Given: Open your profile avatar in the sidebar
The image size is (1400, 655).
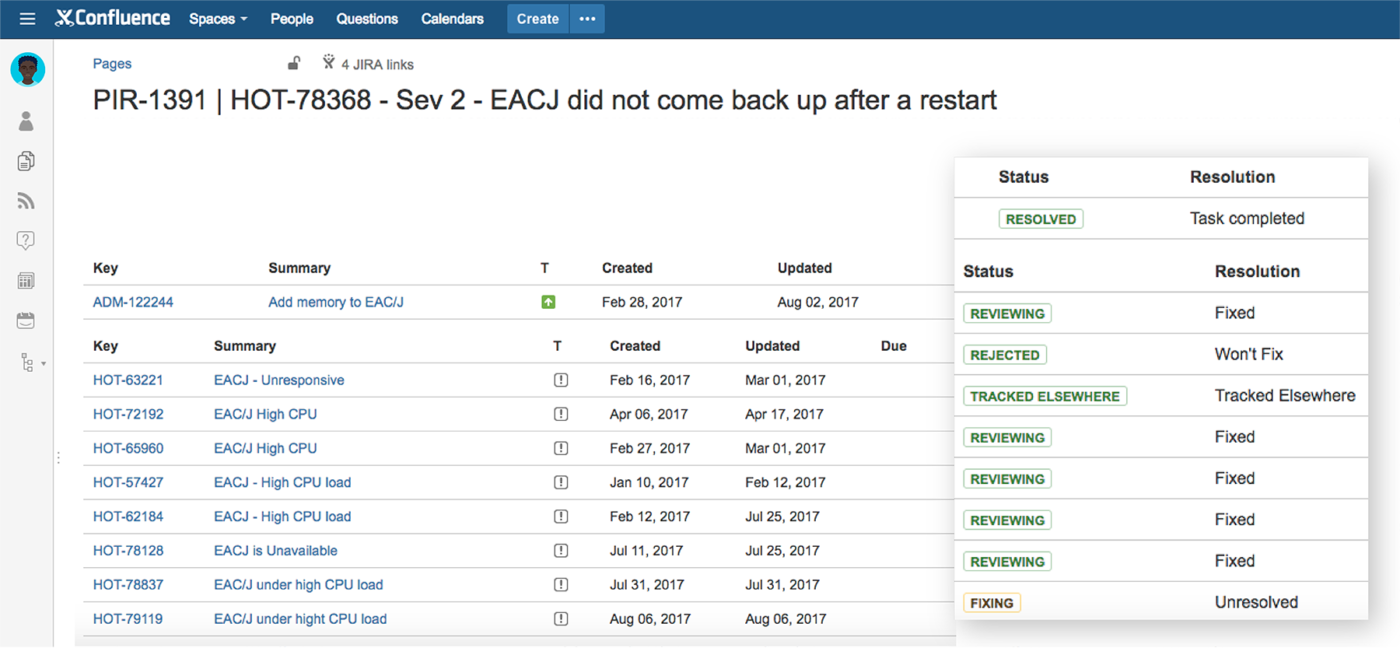Looking at the screenshot, I should coord(27,69).
